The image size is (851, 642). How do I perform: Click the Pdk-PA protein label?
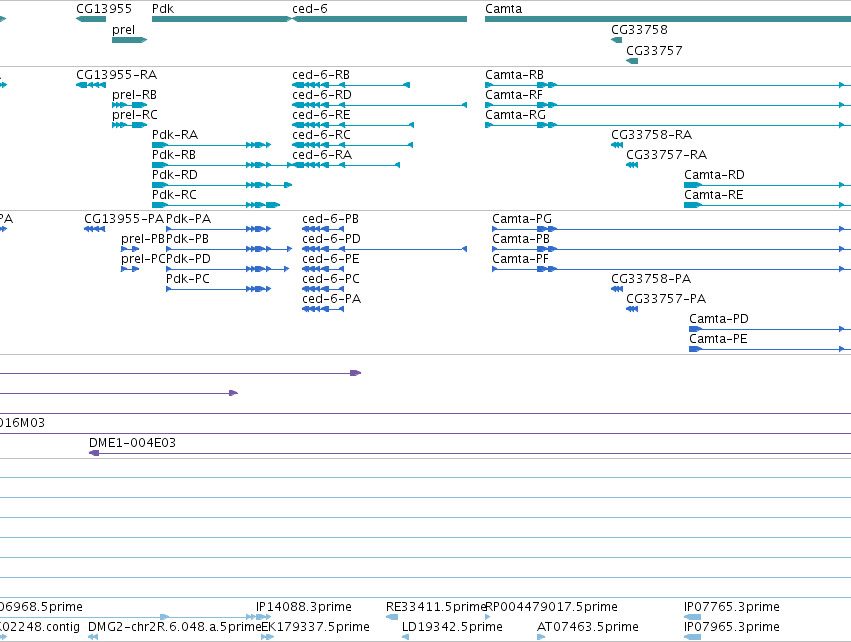click(188, 219)
